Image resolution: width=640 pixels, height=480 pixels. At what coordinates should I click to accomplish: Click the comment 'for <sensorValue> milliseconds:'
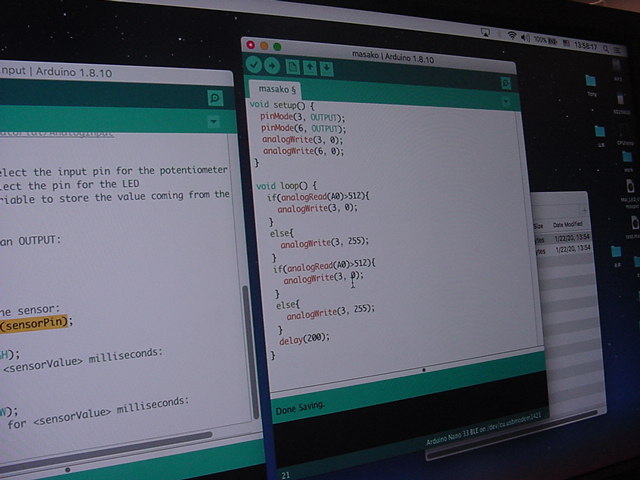pyautogui.click(x=98, y=413)
